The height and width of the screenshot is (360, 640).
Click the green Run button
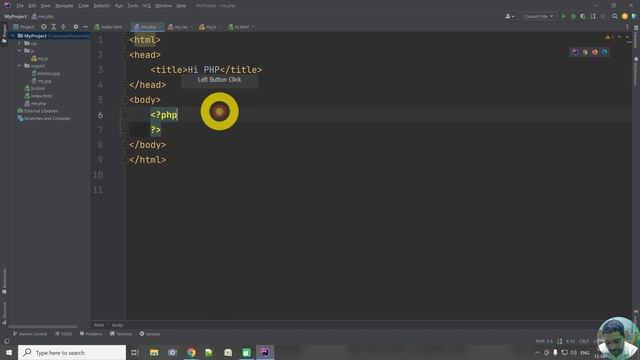[x=564, y=16]
